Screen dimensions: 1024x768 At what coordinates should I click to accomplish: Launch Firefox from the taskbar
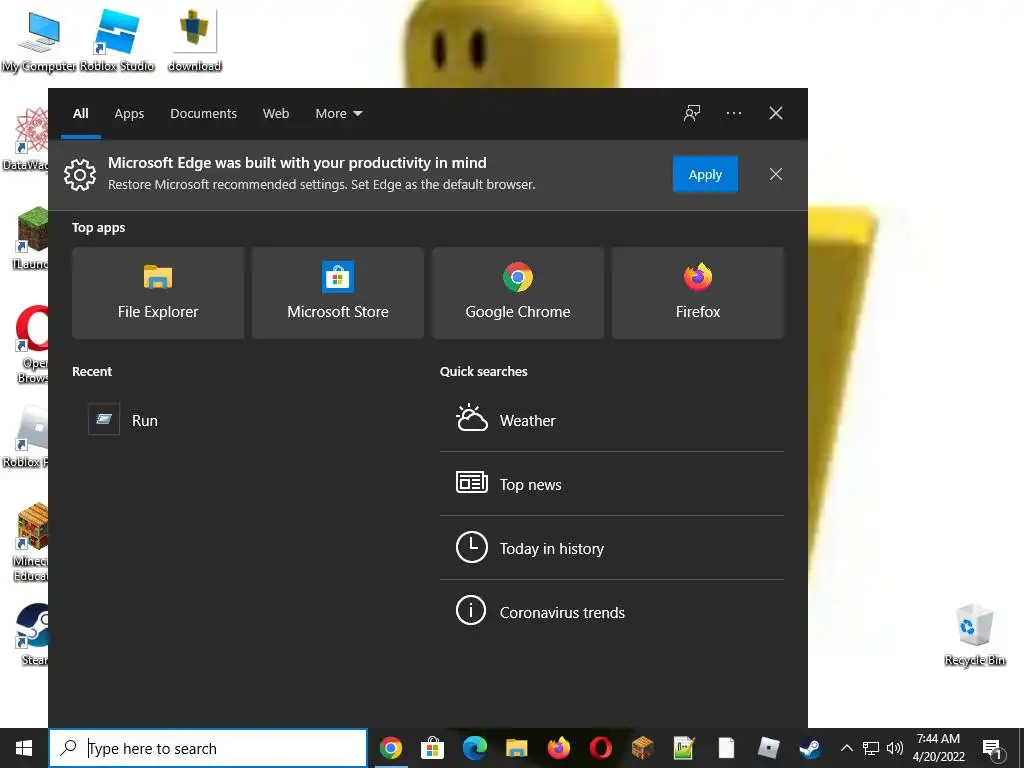[x=558, y=748]
